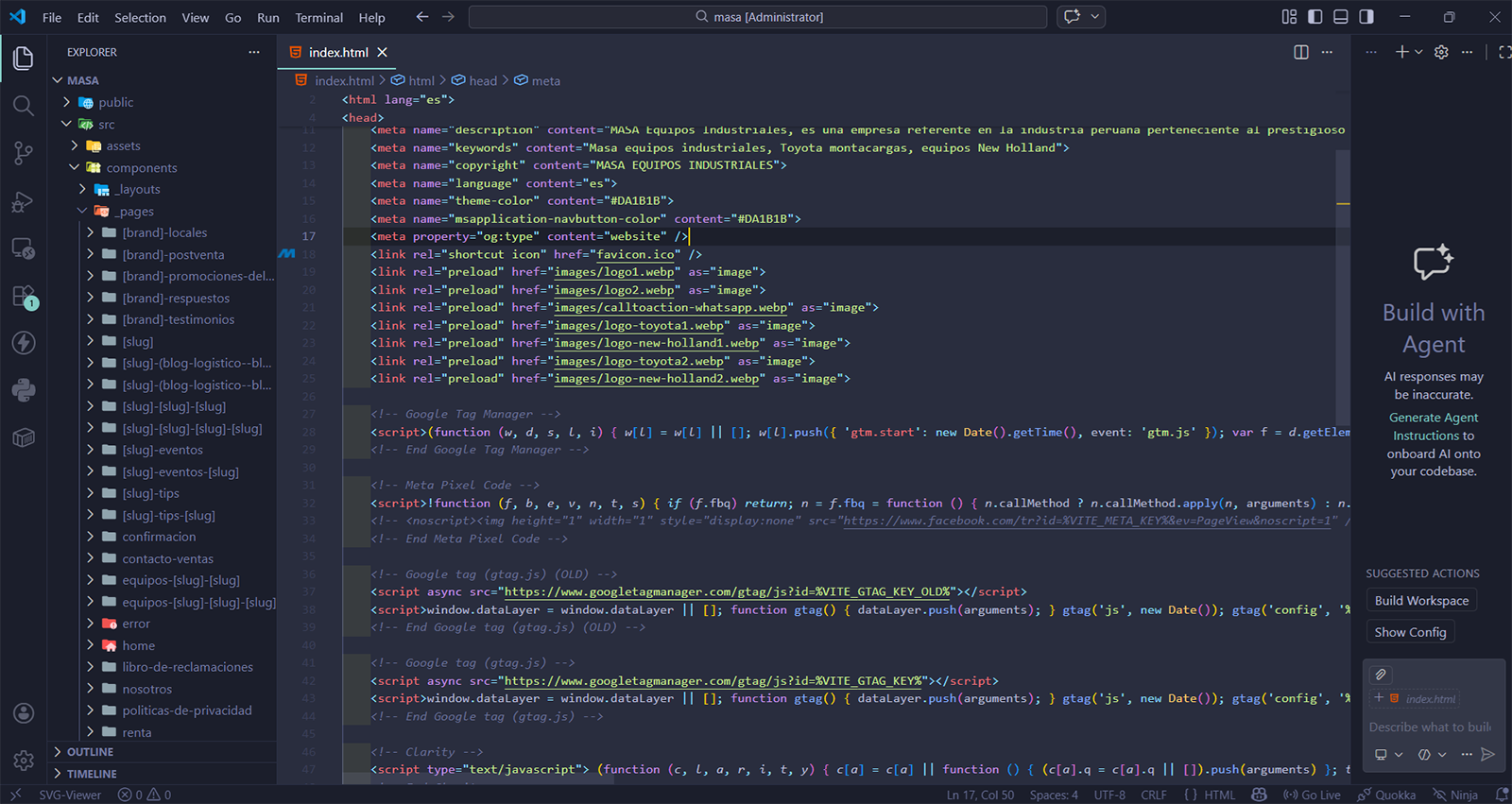Open the Selection menu

click(x=140, y=17)
